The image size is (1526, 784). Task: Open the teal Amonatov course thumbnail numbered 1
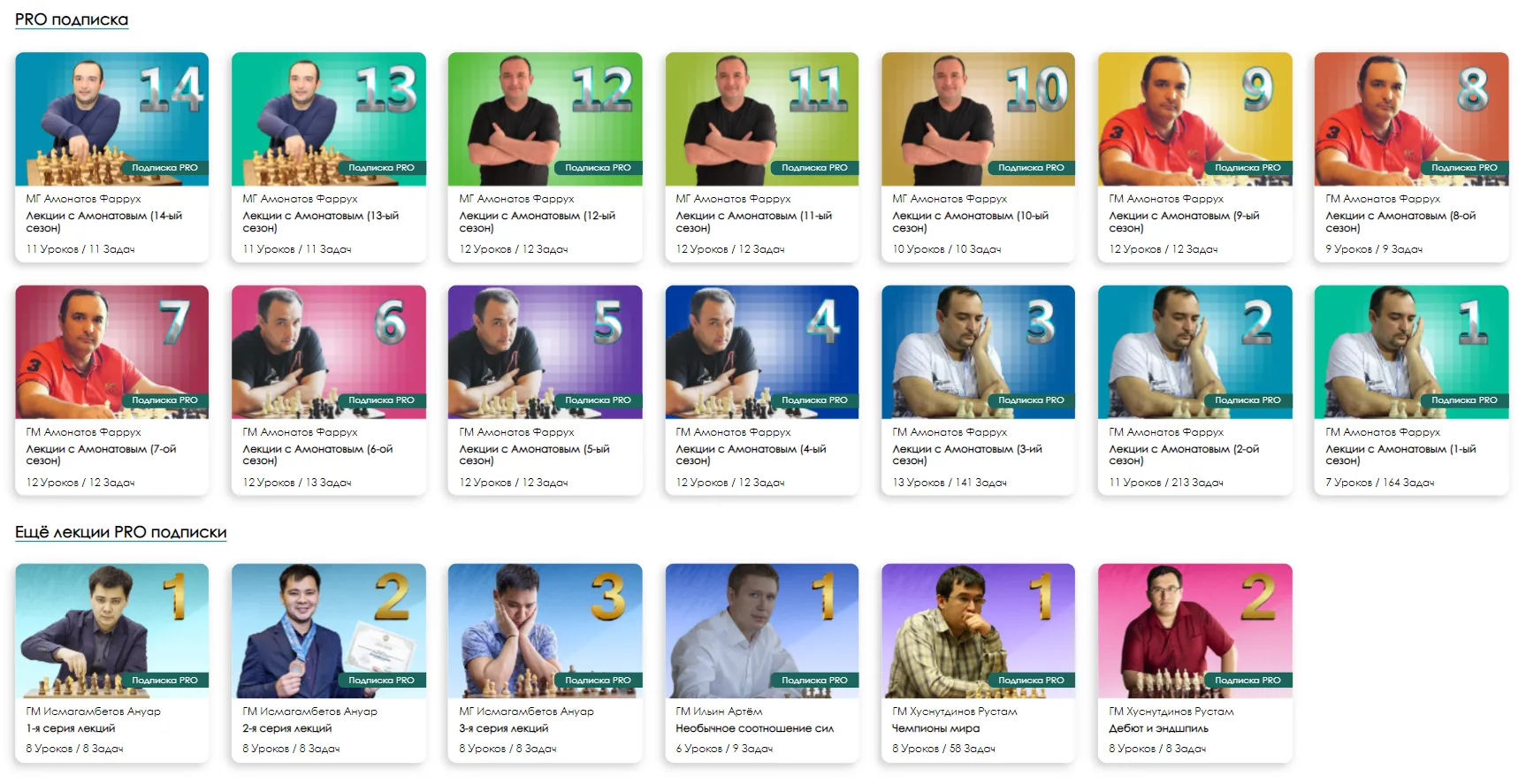(1412, 352)
